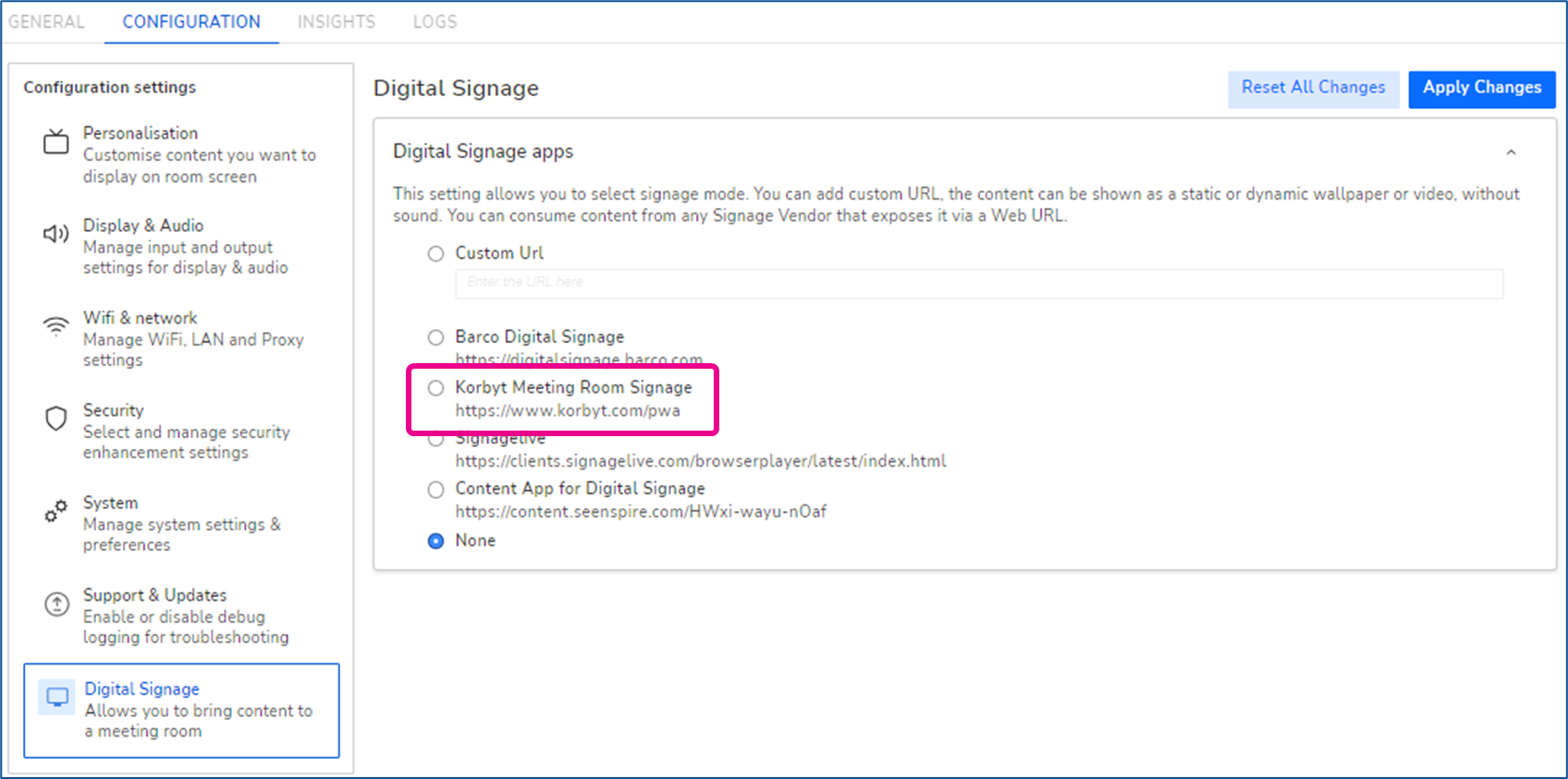
Task: Collapse the Digital Signage apps section
Action: (x=1511, y=152)
